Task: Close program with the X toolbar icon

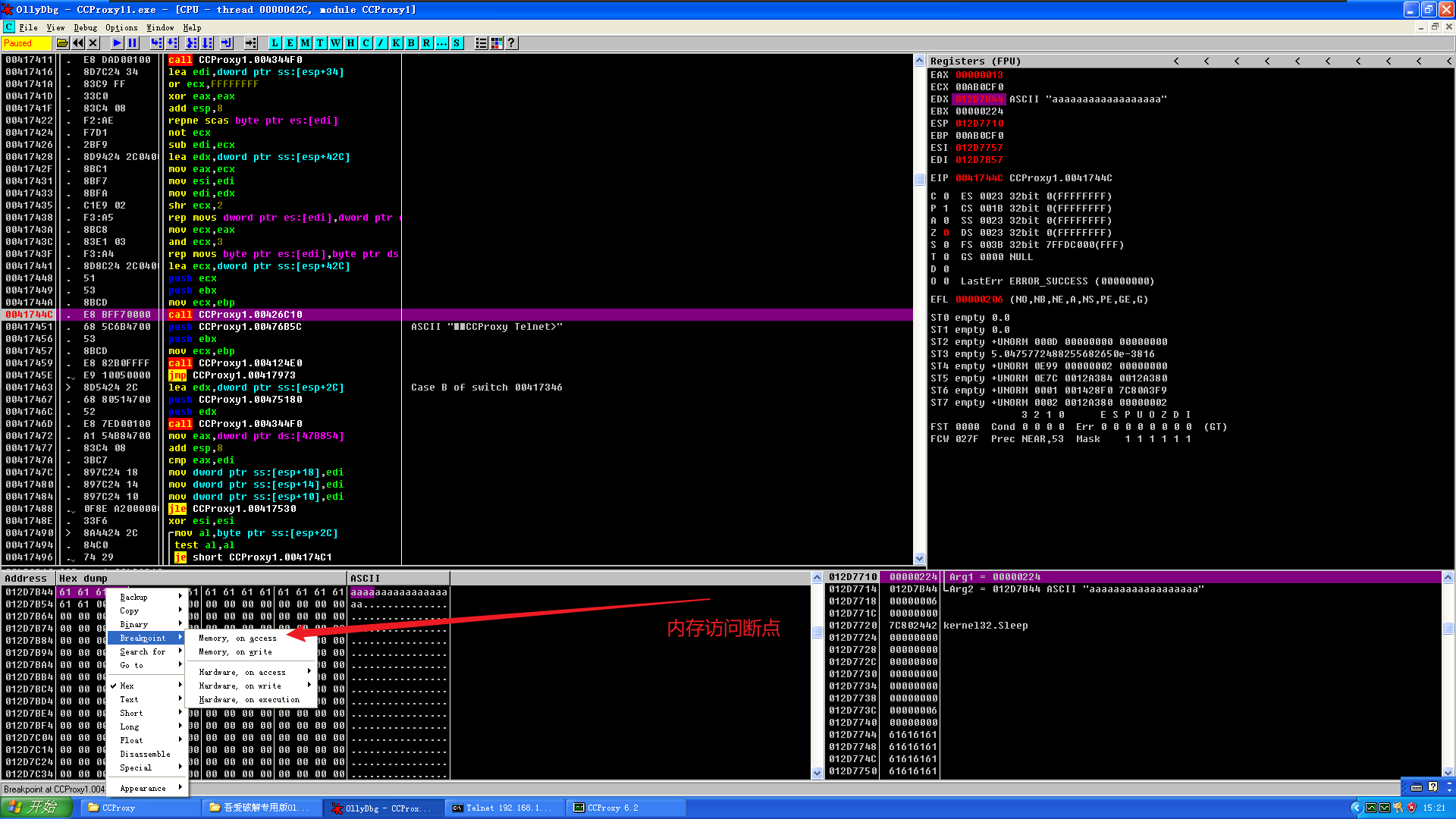Action: [x=93, y=43]
